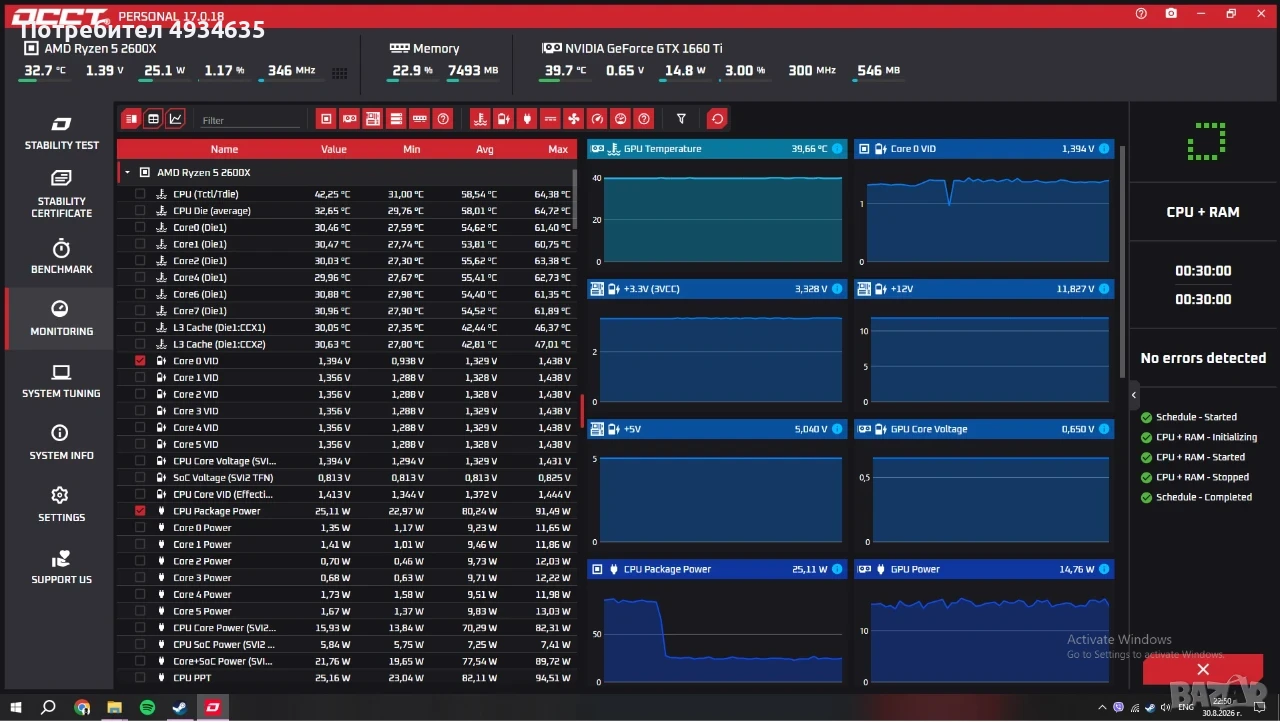This screenshot has width=1280, height=722.
Task: Click info icon on GPU Temperature graph
Action: (x=837, y=149)
